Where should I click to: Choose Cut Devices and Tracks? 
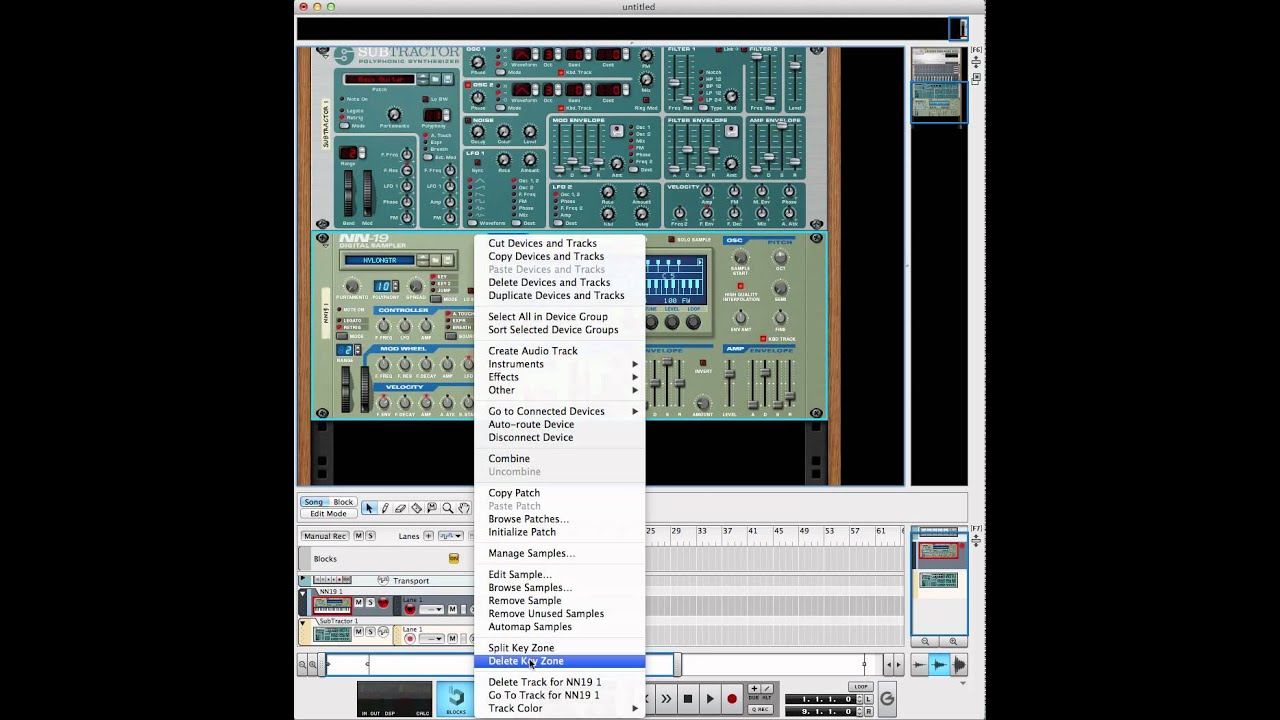point(560,243)
